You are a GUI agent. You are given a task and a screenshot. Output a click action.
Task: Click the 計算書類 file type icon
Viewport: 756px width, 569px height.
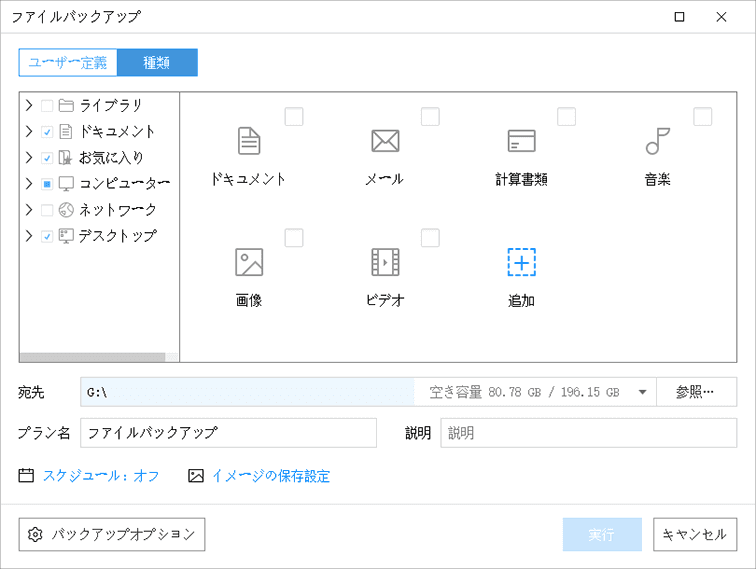tap(521, 141)
